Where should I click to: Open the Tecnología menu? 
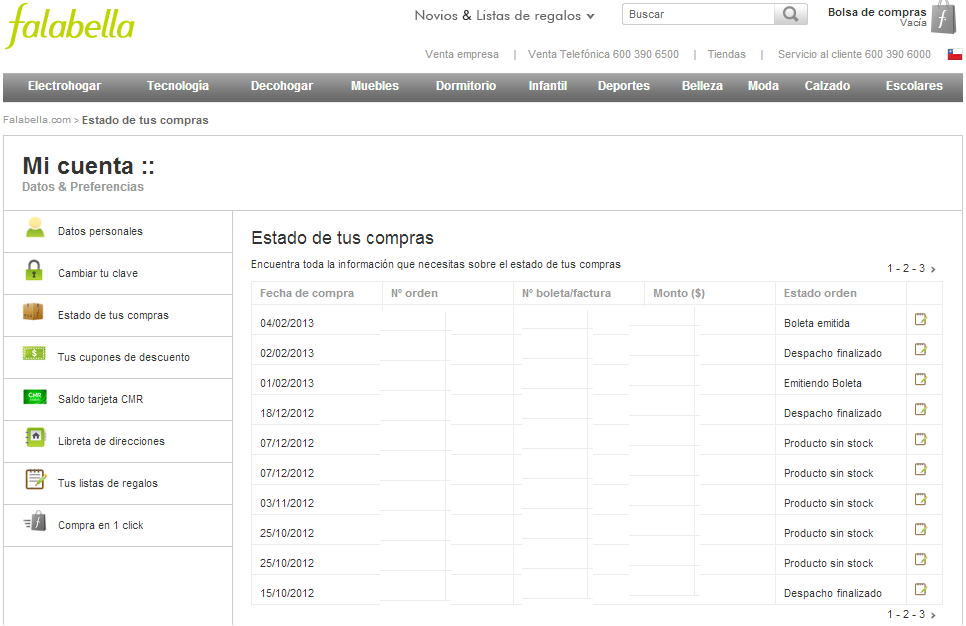178,86
